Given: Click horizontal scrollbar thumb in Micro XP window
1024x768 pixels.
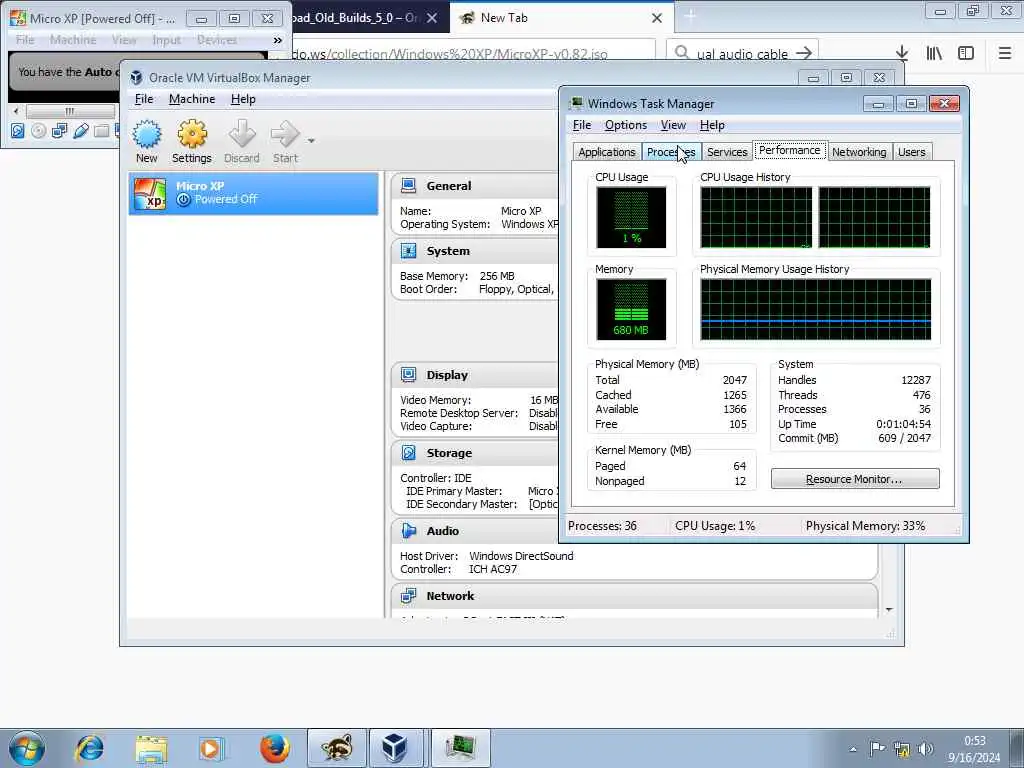Looking at the screenshot, I should point(70,111).
